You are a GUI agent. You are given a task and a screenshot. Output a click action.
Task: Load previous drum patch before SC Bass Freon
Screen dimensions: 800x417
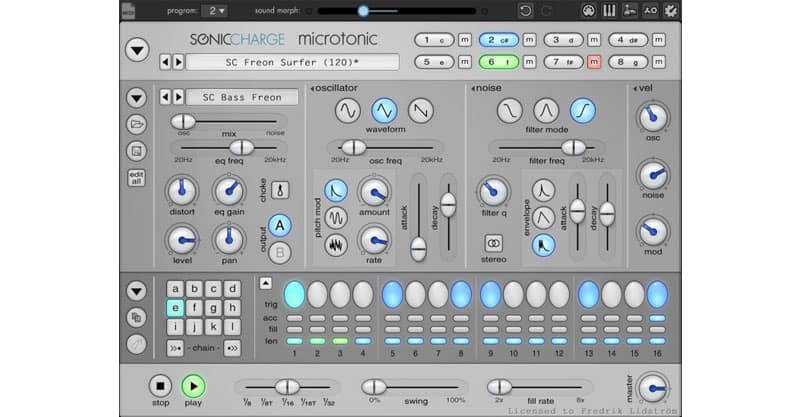click(165, 97)
